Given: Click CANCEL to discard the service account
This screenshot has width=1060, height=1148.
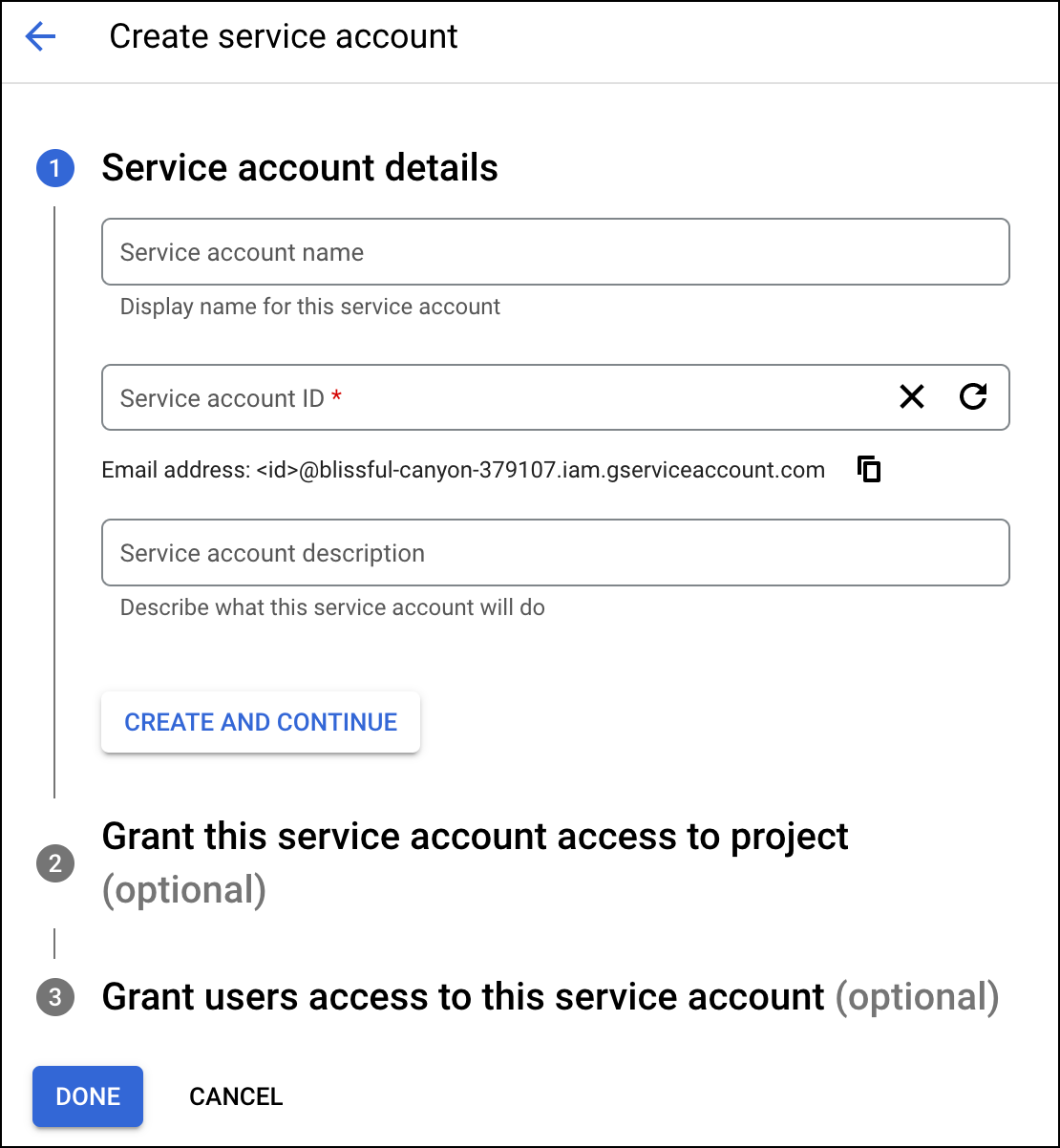Looking at the screenshot, I should (235, 1095).
